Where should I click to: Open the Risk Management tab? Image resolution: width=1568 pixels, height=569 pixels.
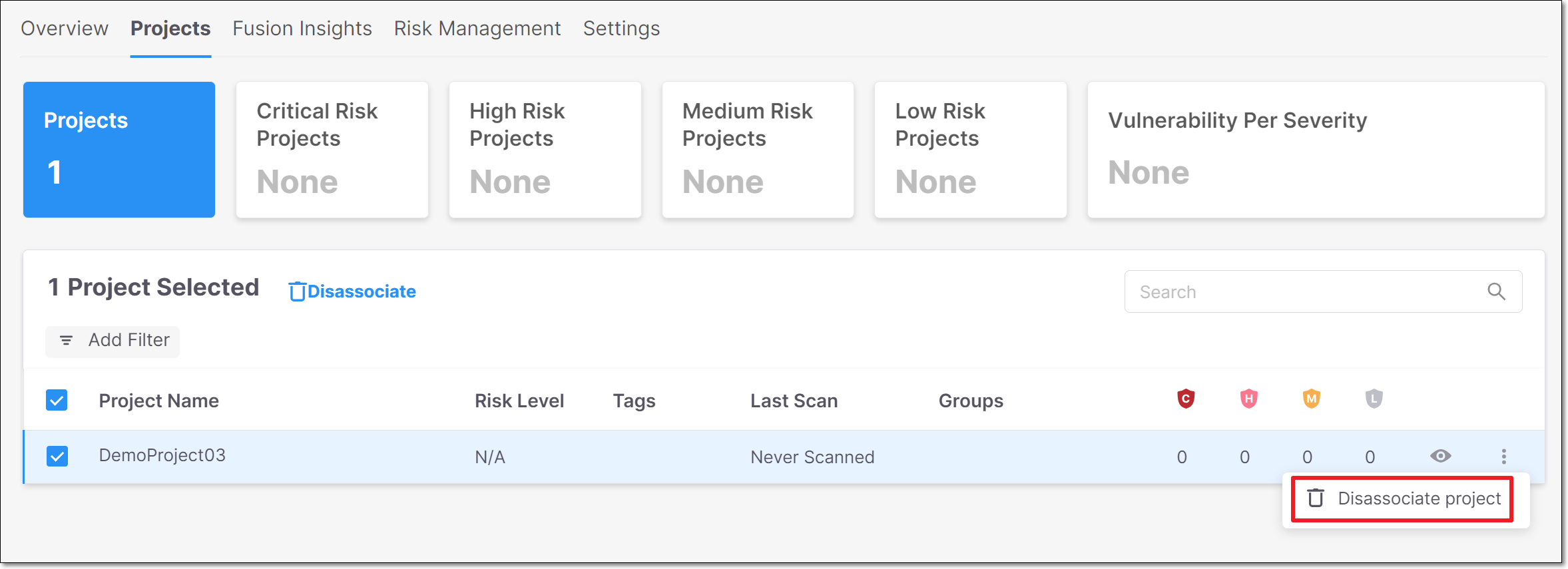coord(477,29)
